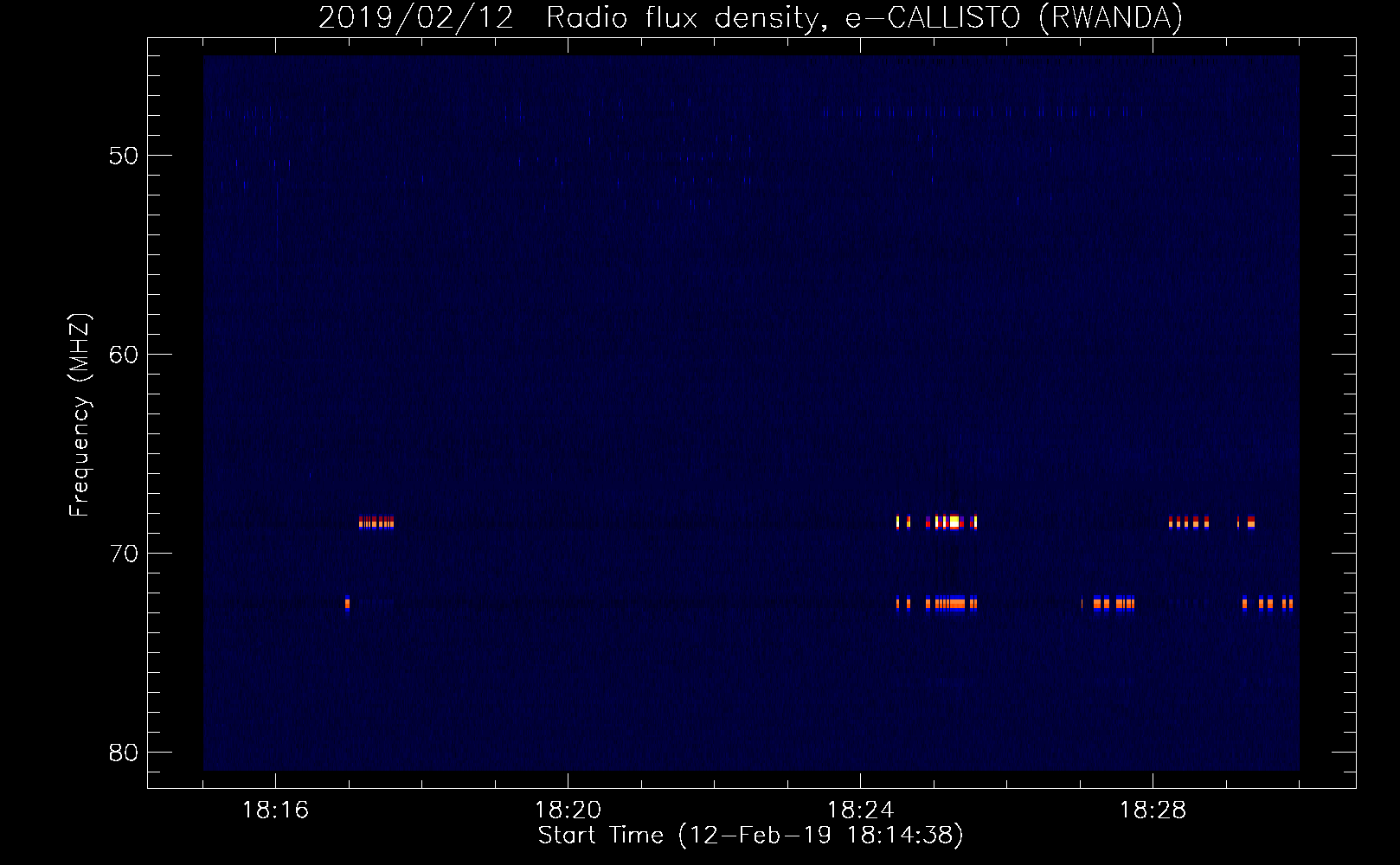1400x865 pixels.
Task: Click the '50' frequency tick label
Action: pyautogui.click(x=124, y=156)
